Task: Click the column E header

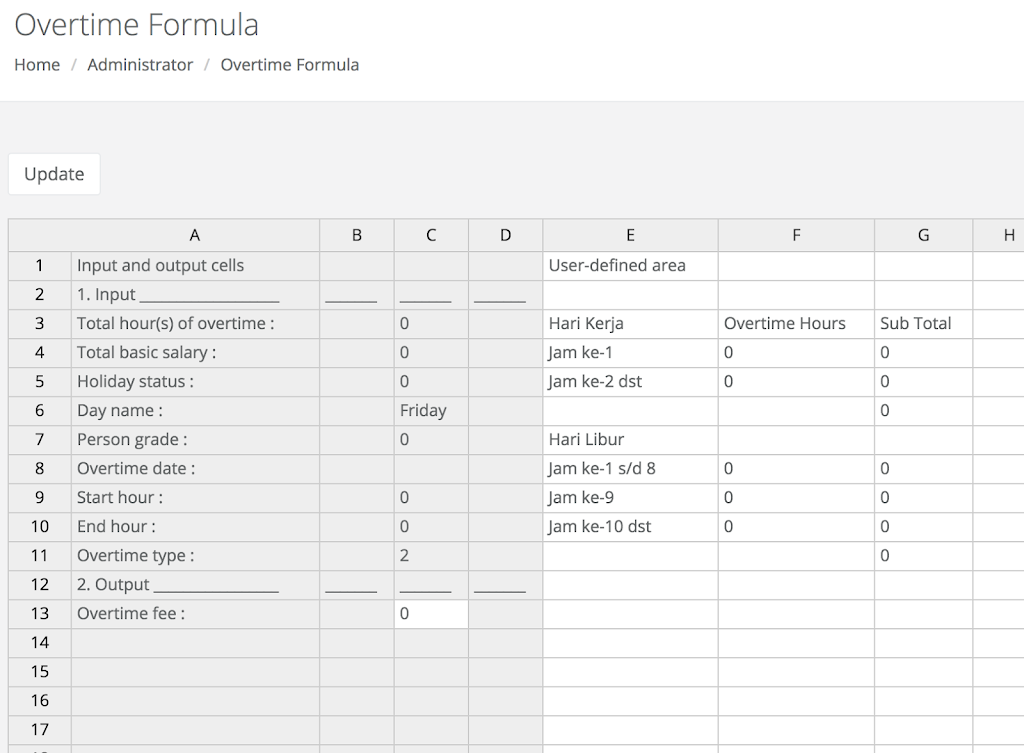Action: pos(630,236)
